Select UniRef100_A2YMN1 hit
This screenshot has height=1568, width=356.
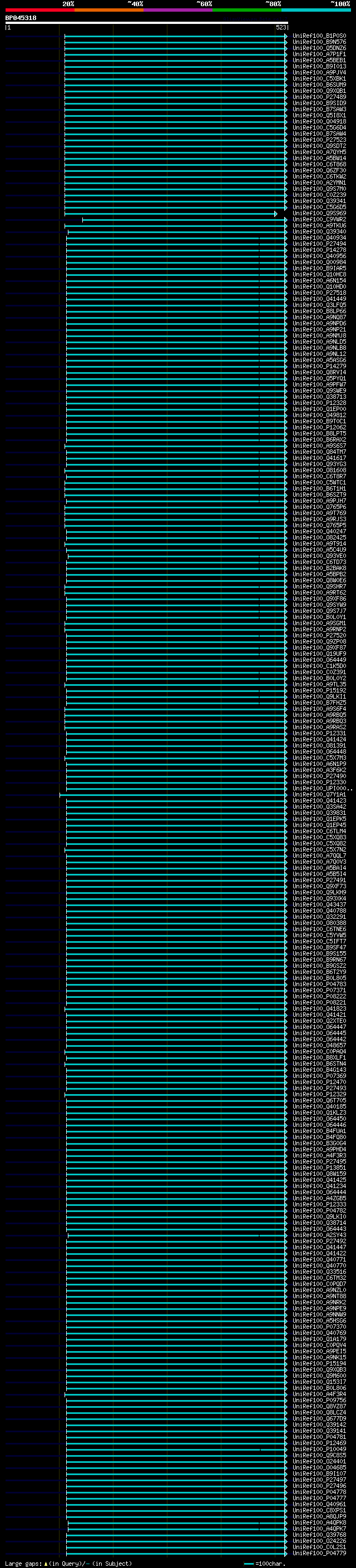point(319,182)
